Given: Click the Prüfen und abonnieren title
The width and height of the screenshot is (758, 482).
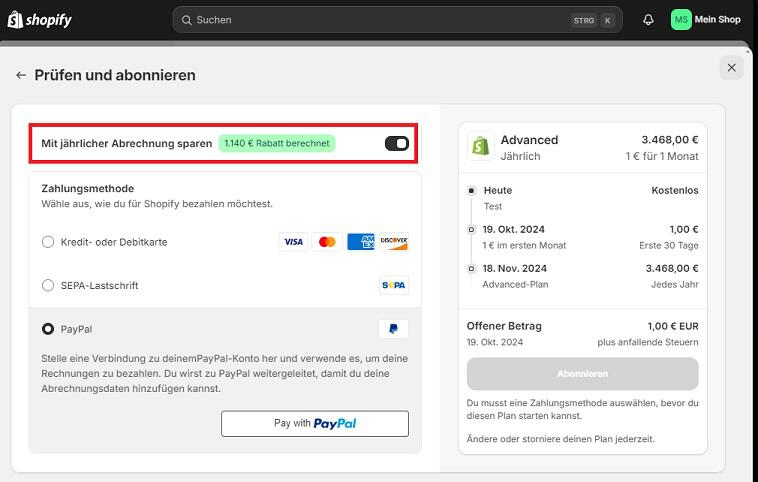Looking at the screenshot, I should coord(115,75).
